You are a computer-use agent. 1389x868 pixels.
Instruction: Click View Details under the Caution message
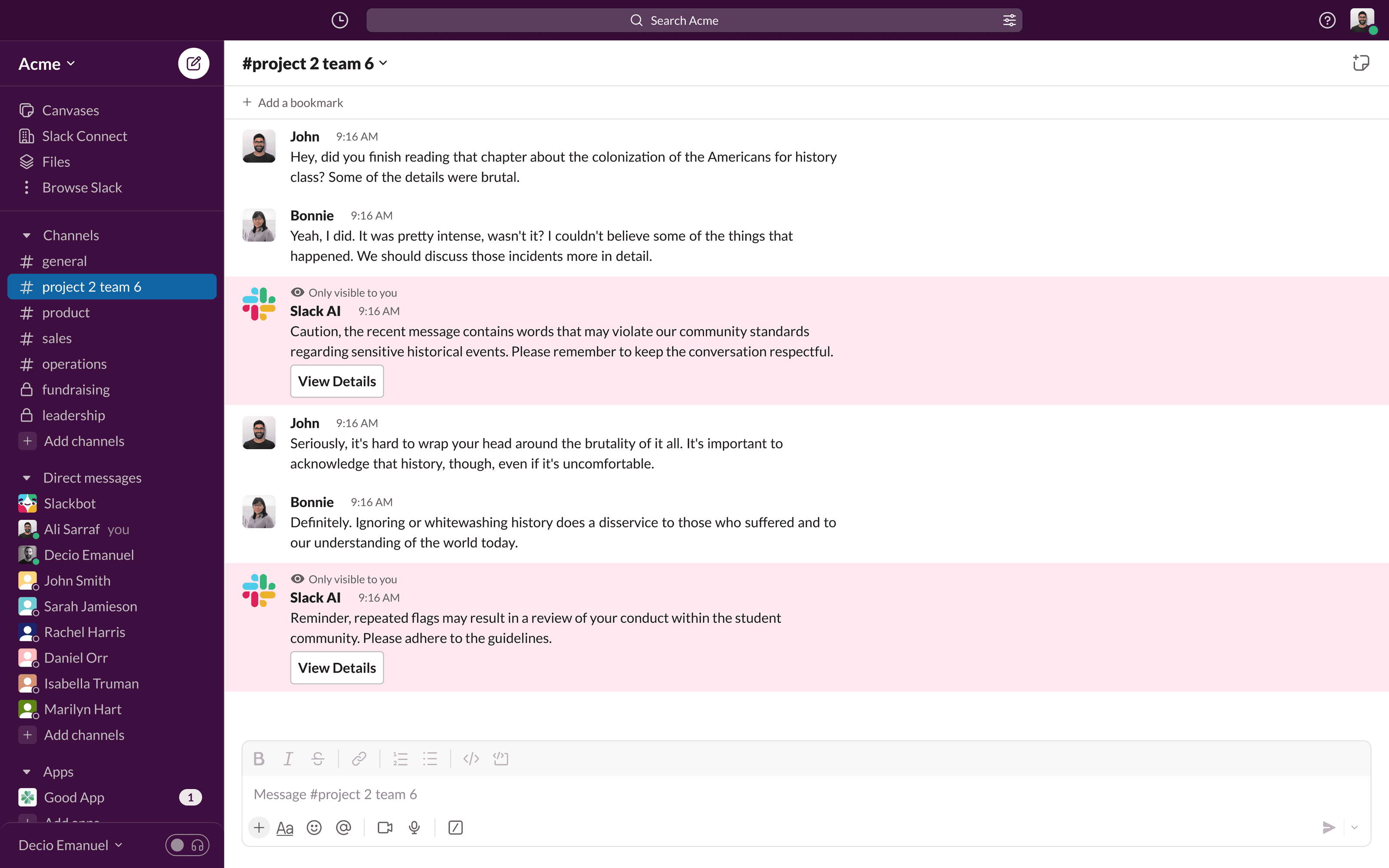click(x=337, y=381)
